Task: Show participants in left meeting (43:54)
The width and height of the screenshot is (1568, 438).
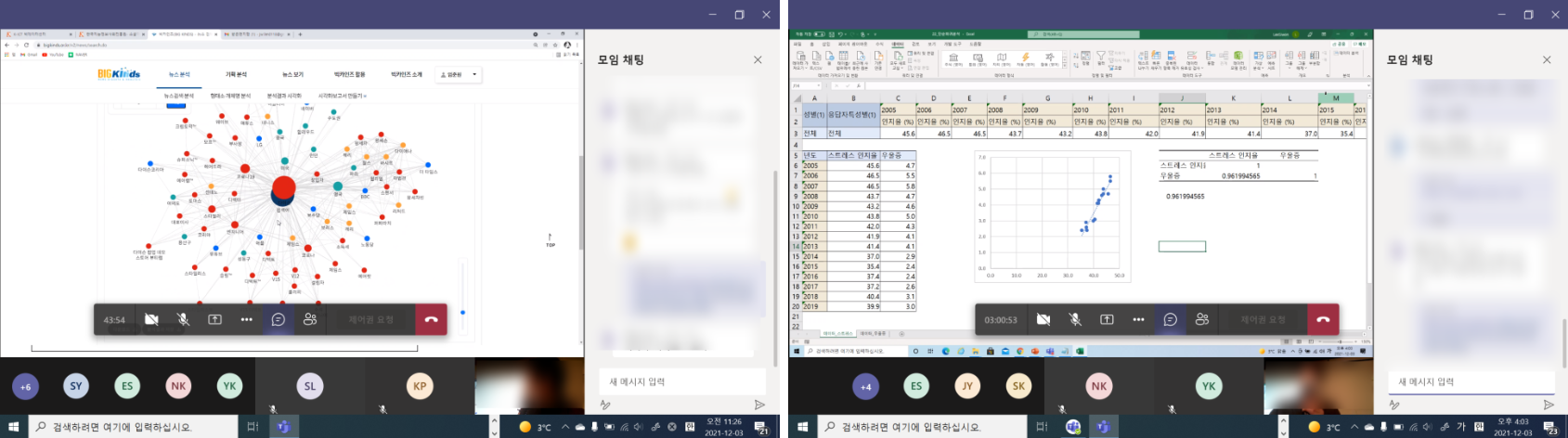Action: coord(310,319)
